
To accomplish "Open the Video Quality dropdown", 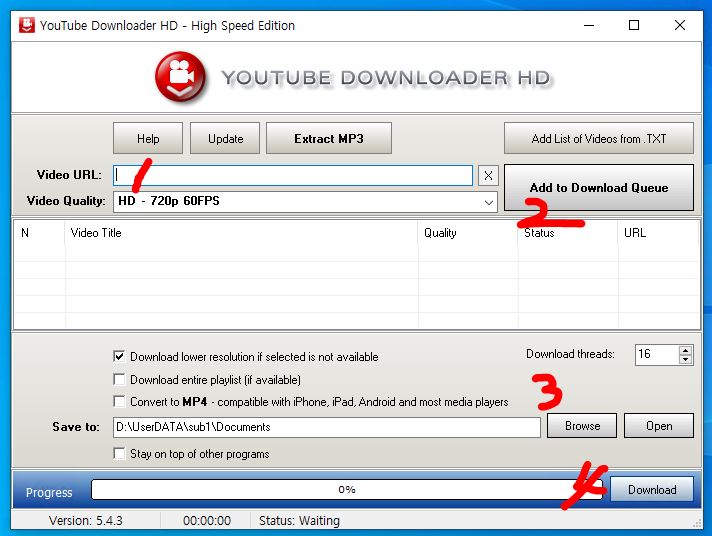I will tap(305, 202).
